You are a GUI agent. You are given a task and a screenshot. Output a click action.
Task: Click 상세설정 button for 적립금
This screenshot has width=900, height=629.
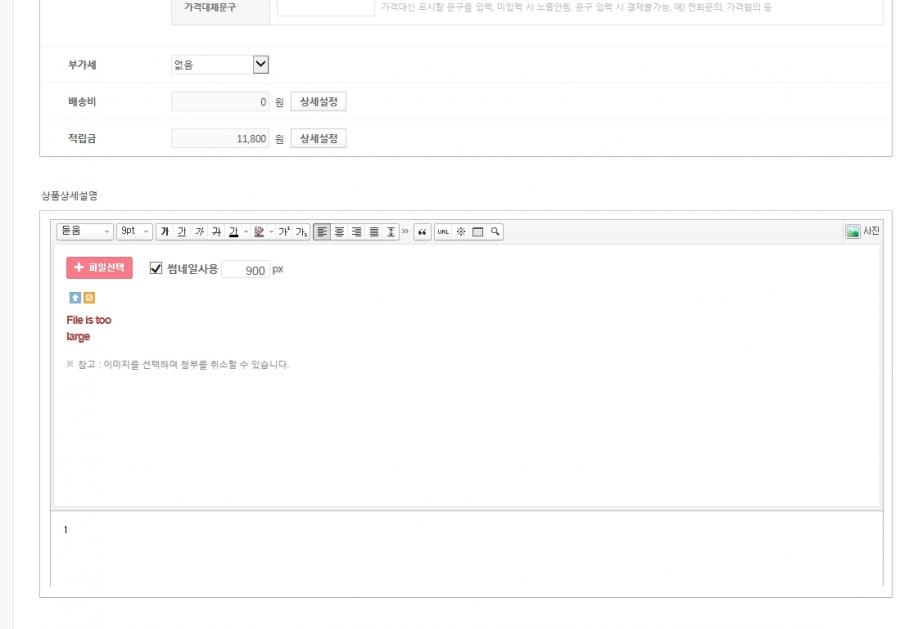click(318, 138)
